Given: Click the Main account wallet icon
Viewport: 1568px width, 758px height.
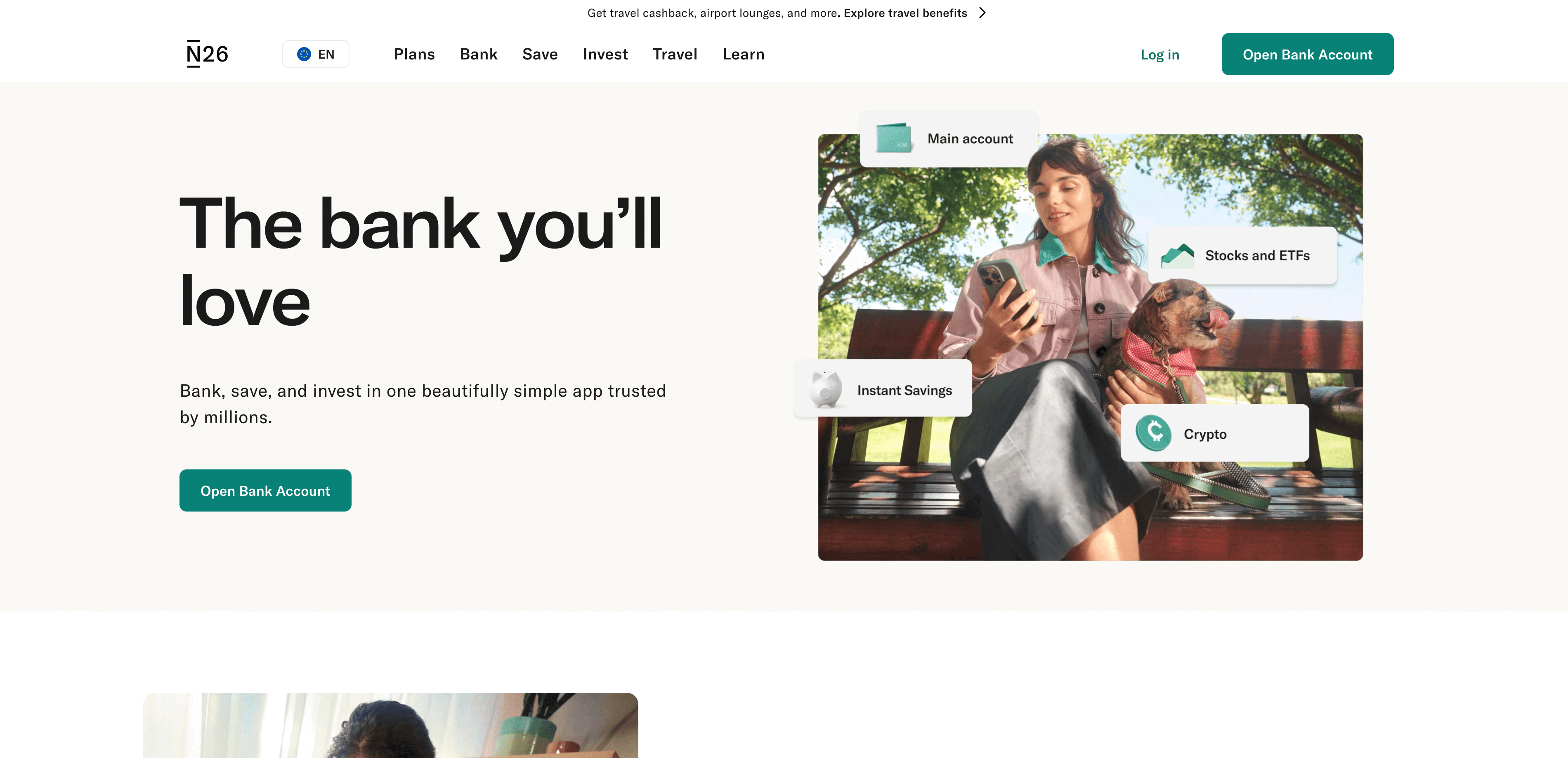Looking at the screenshot, I should click(x=893, y=137).
